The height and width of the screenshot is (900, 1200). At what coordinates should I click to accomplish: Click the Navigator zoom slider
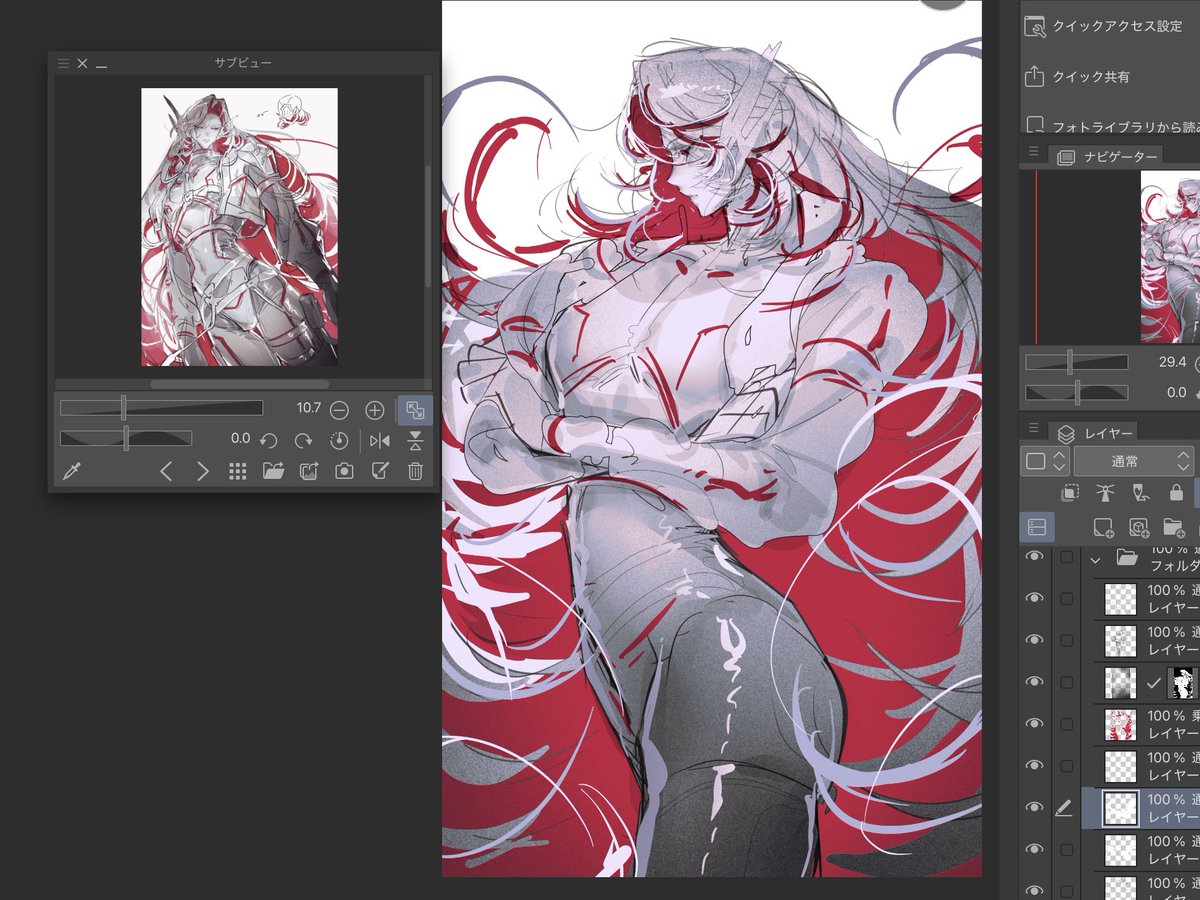click(1076, 362)
